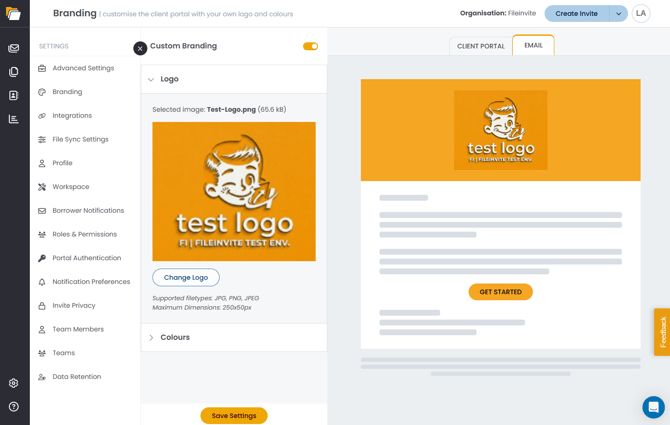
Task: Close the settings panel with X button
Action: tap(140, 48)
